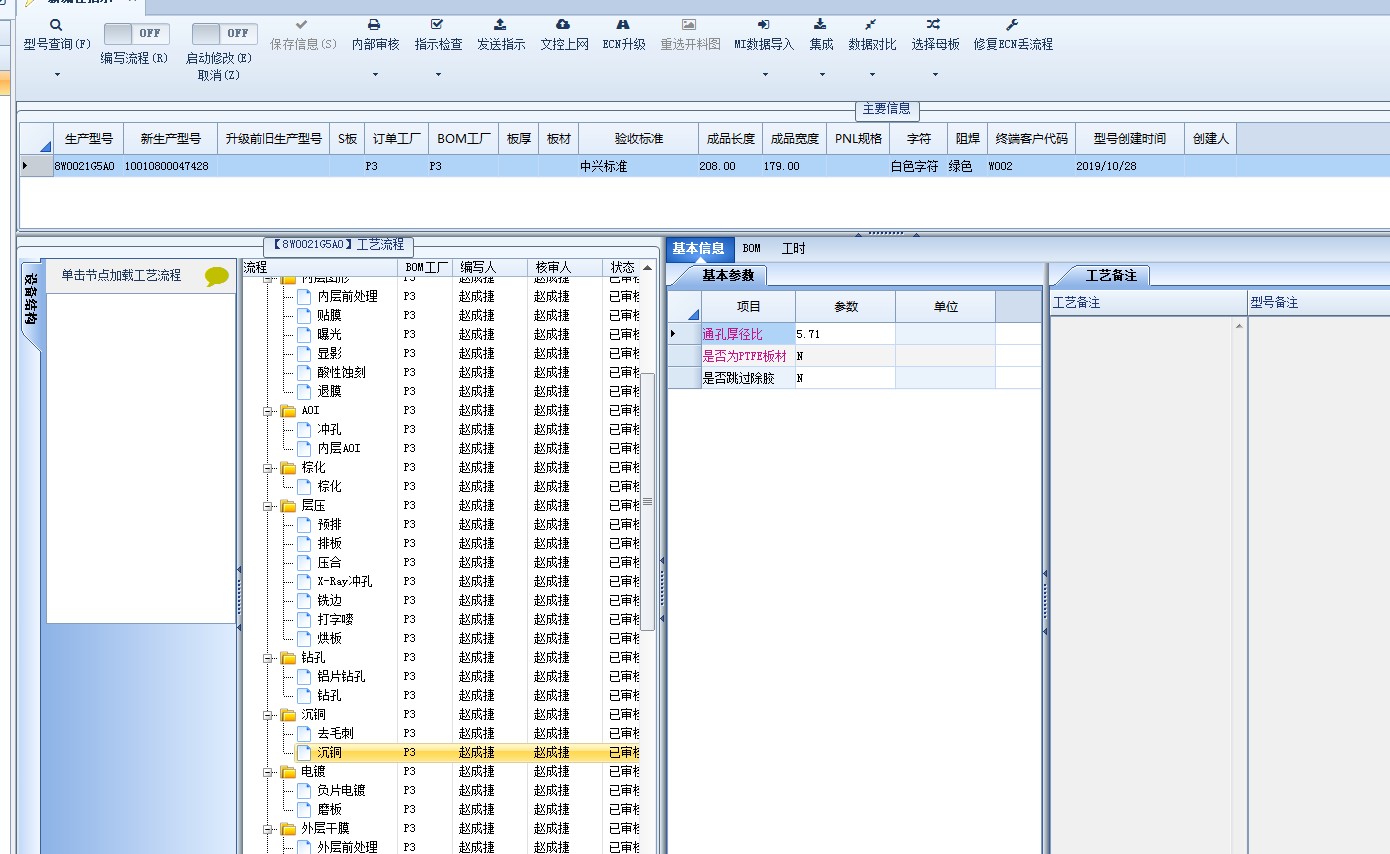Click the 发送指示 upload icon

click(x=500, y=24)
